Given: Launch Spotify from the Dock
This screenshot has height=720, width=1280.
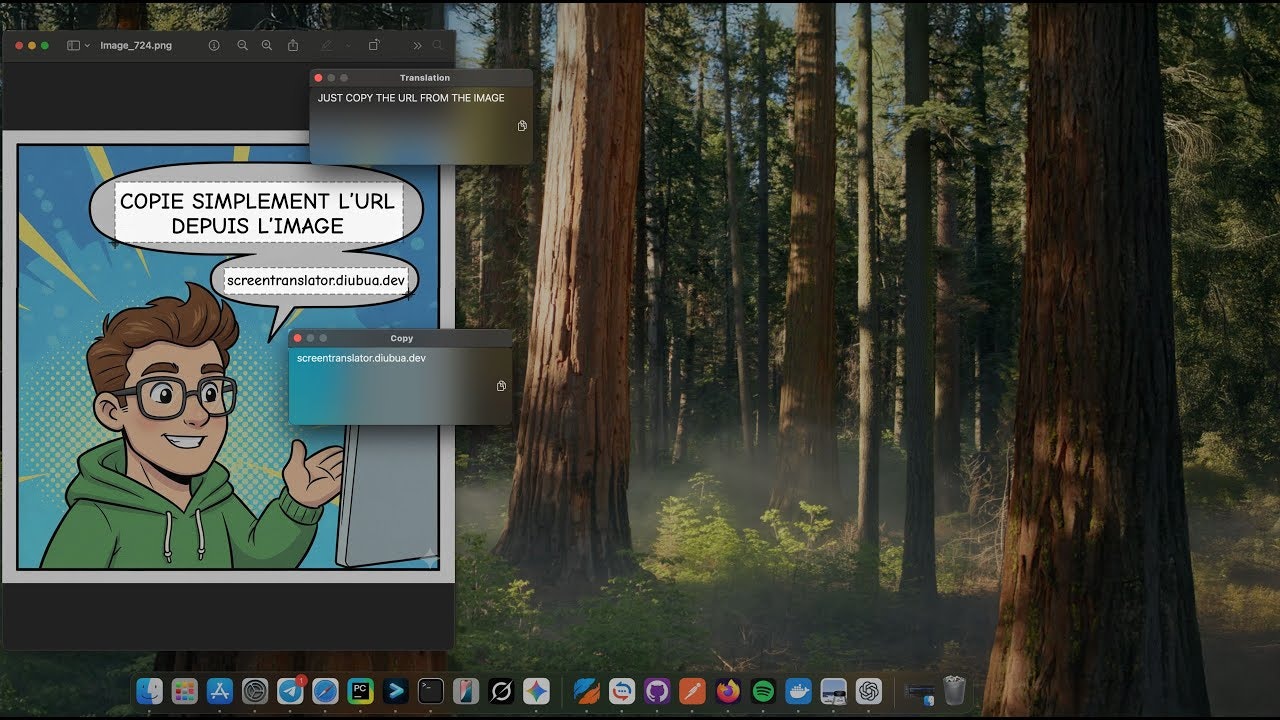Looking at the screenshot, I should coord(762,690).
